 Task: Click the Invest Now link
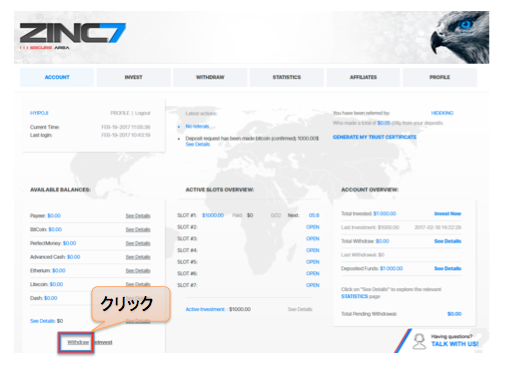point(448,214)
